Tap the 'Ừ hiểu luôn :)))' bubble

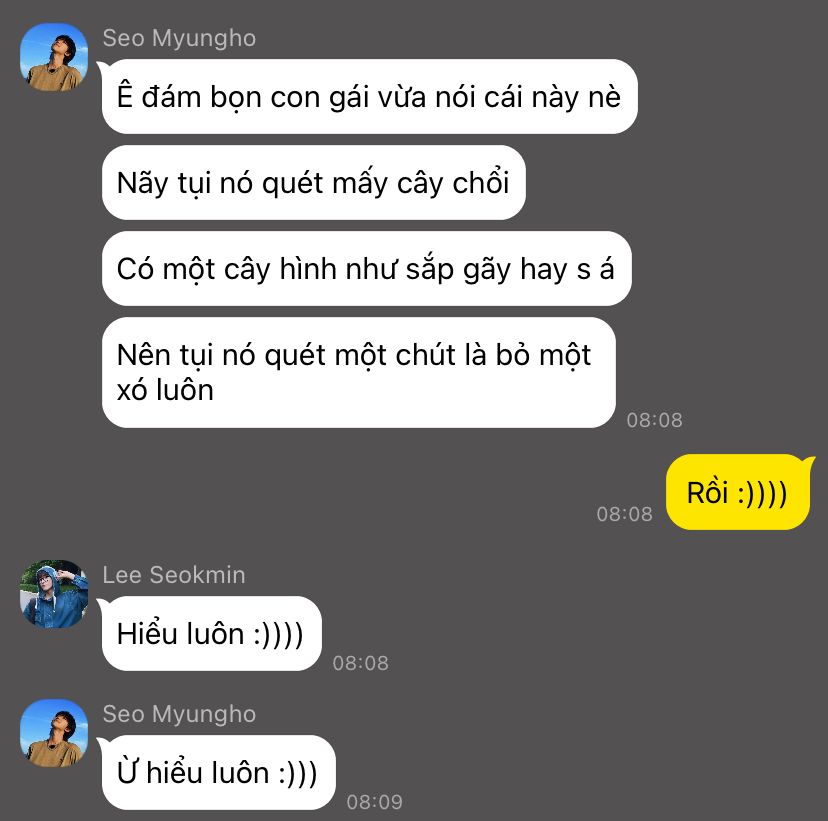[218, 772]
